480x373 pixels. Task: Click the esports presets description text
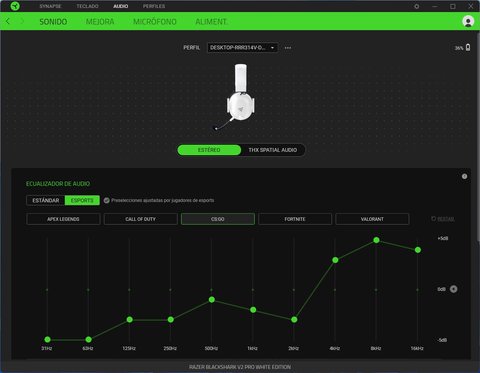[163, 200]
